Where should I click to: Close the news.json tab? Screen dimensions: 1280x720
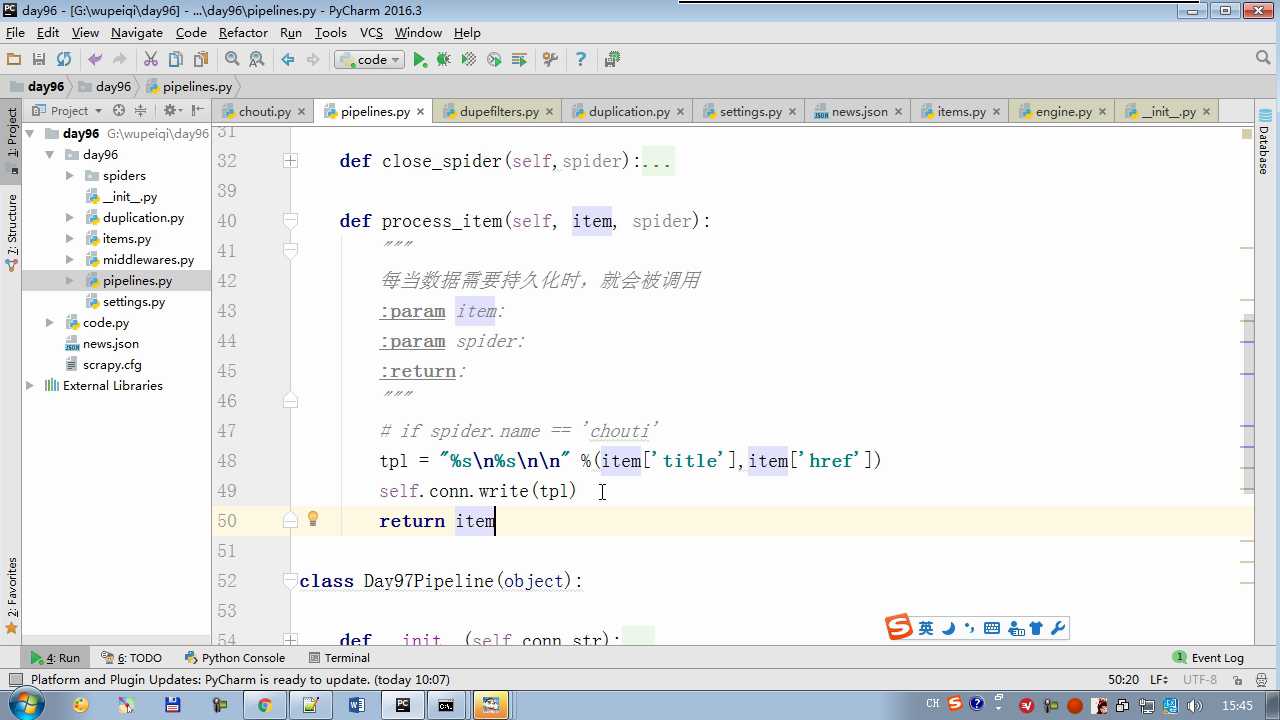[x=898, y=112]
